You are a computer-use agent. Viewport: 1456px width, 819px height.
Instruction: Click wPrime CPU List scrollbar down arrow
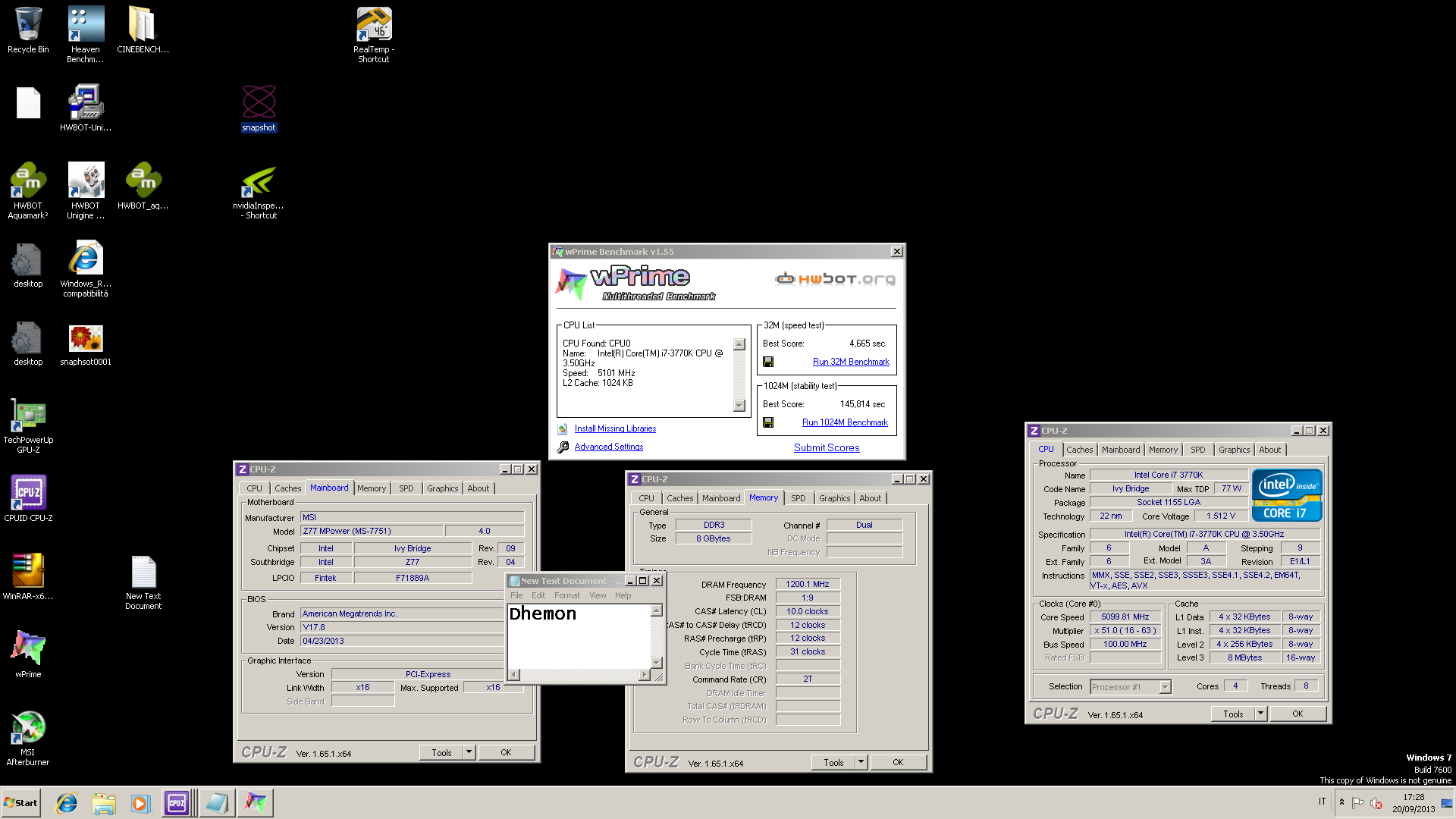tap(739, 406)
